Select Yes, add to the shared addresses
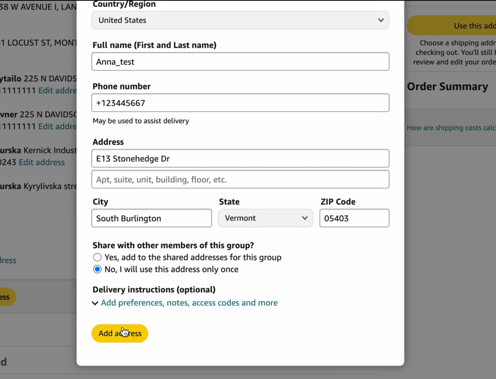Viewport: 496px width, 379px height. click(x=97, y=257)
